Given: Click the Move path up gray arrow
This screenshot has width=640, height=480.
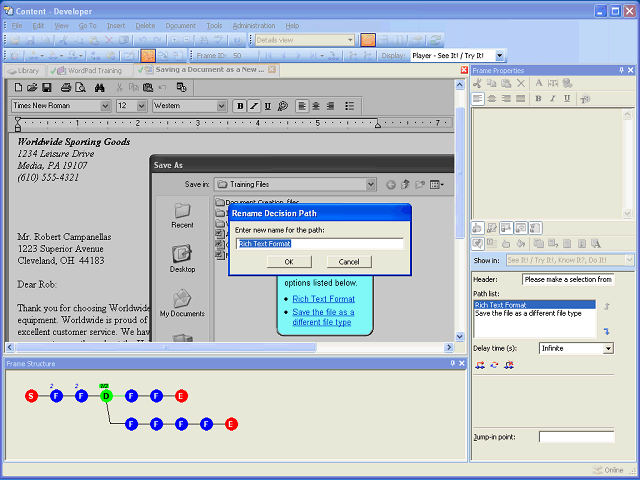Looking at the screenshot, I should [607, 306].
